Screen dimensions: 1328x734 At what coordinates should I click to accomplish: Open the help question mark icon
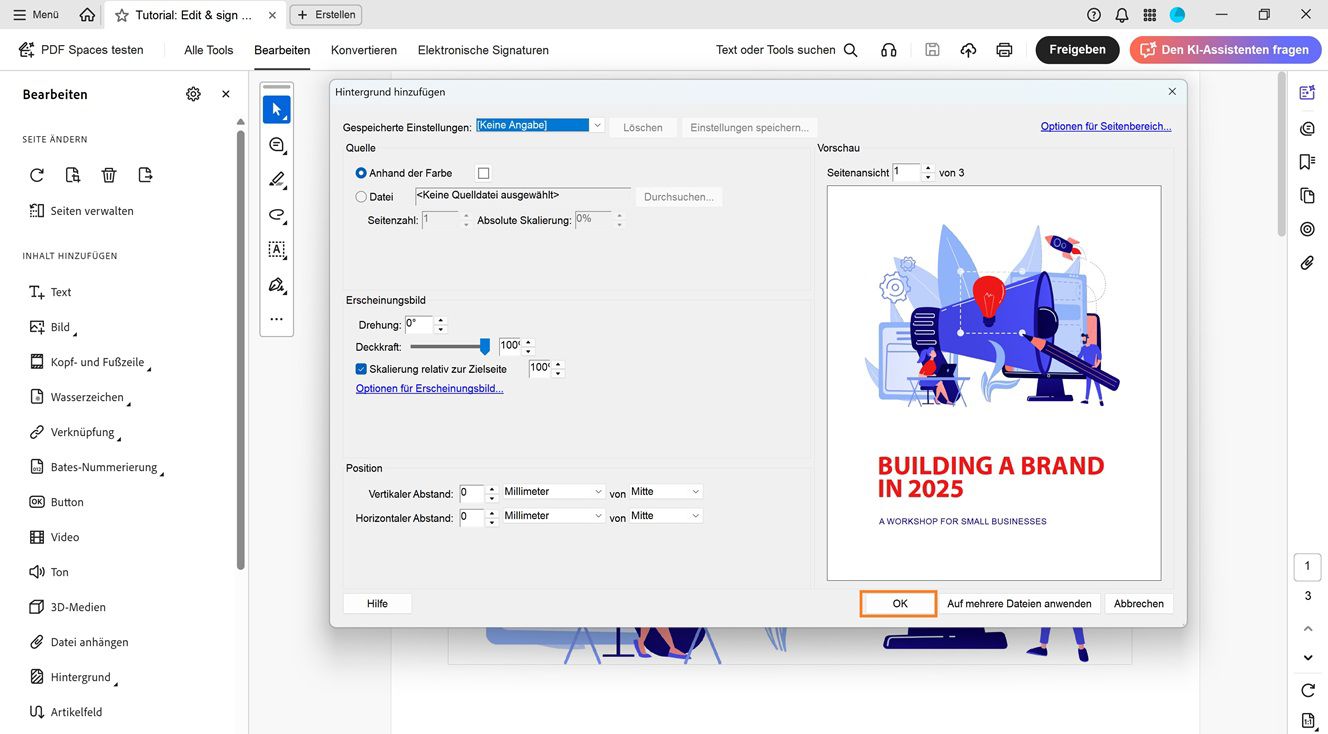(1094, 15)
